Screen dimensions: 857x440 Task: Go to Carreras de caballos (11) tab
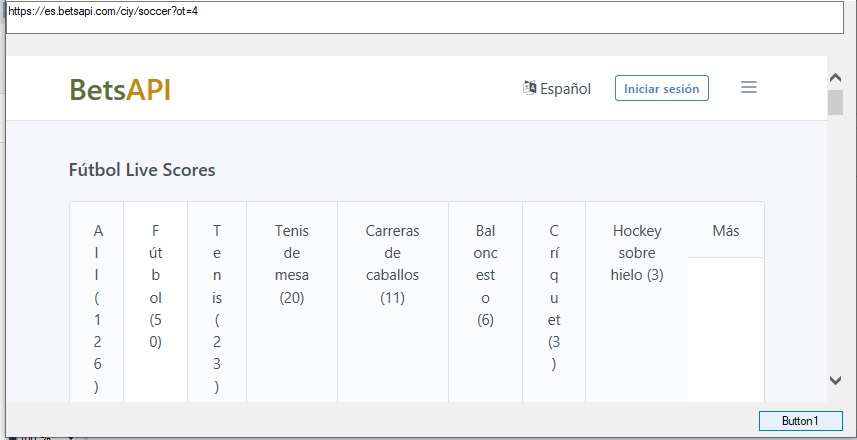(393, 264)
